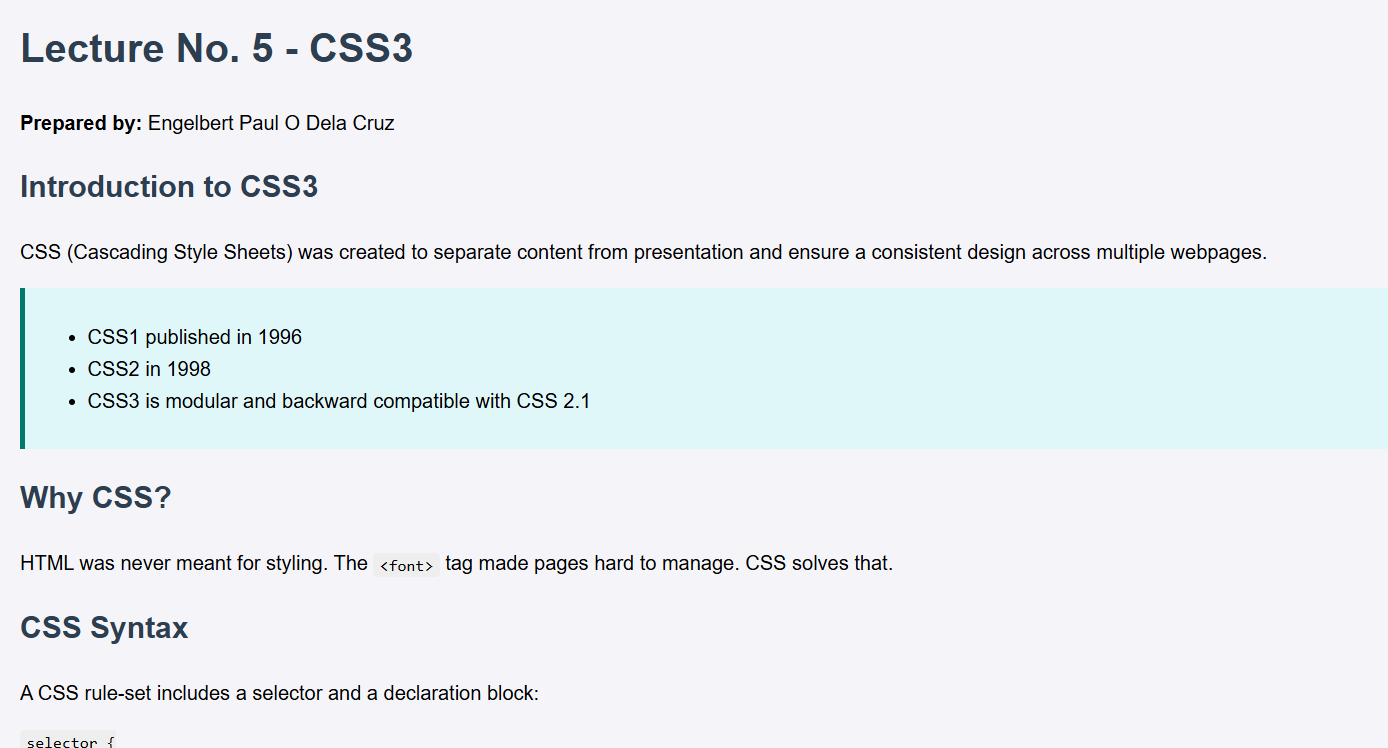Click the "Why CSS?" heading

[96, 497]
